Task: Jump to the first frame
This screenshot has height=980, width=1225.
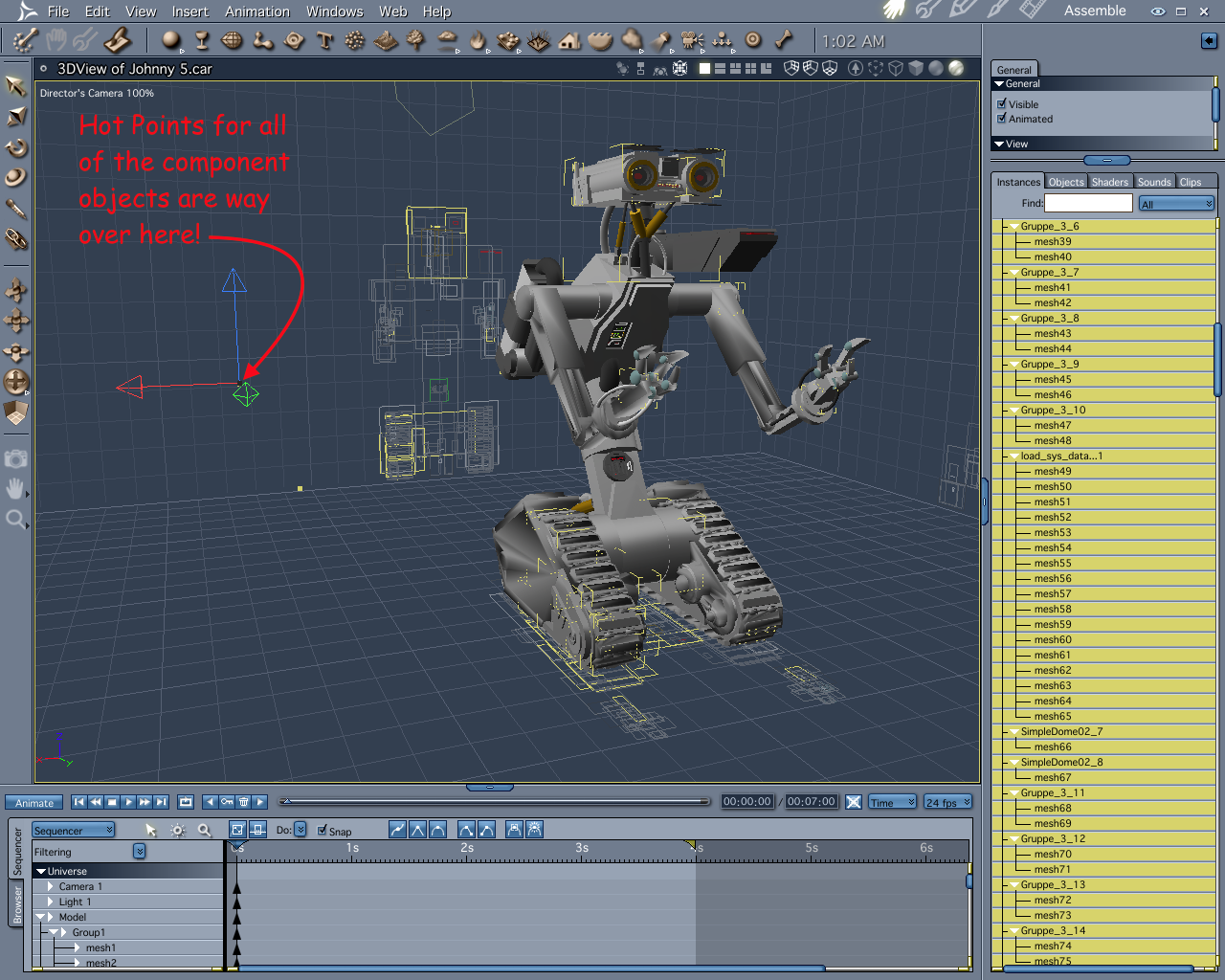Action: [79, 802]
